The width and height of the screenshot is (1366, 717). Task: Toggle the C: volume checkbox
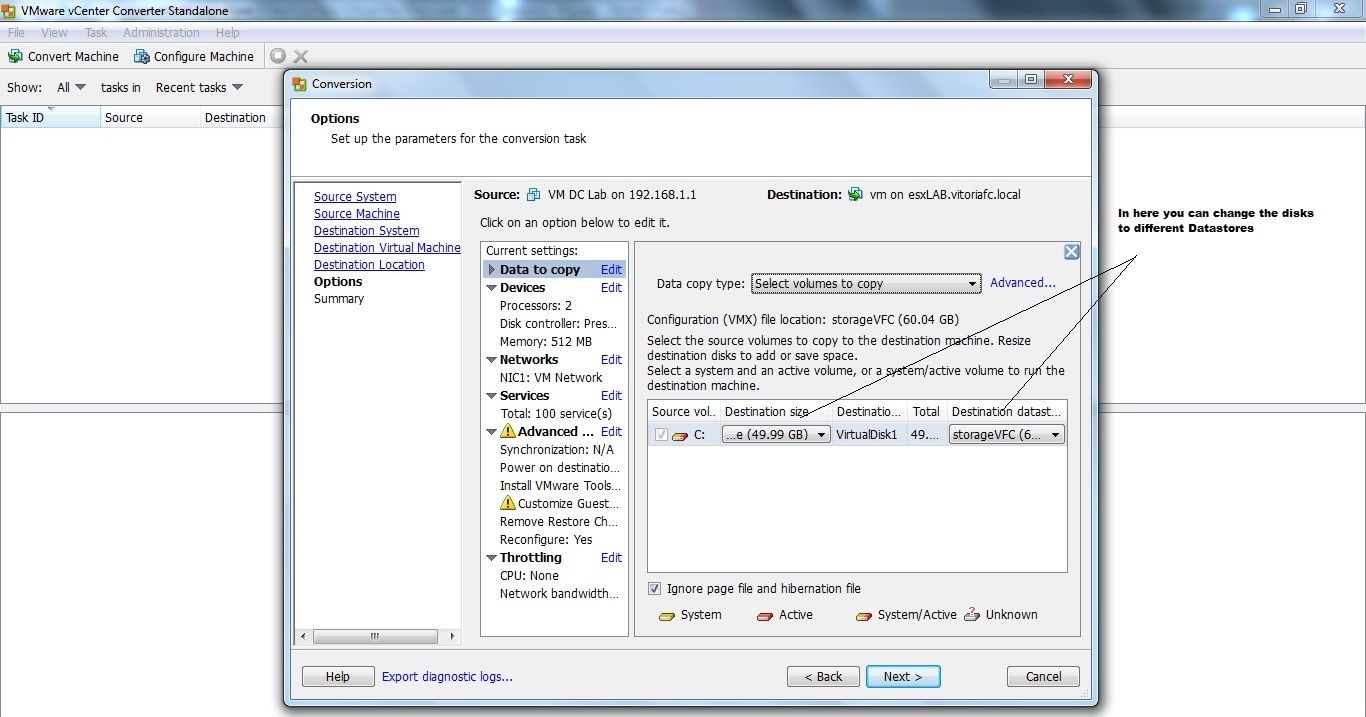(x=661, y=435)
